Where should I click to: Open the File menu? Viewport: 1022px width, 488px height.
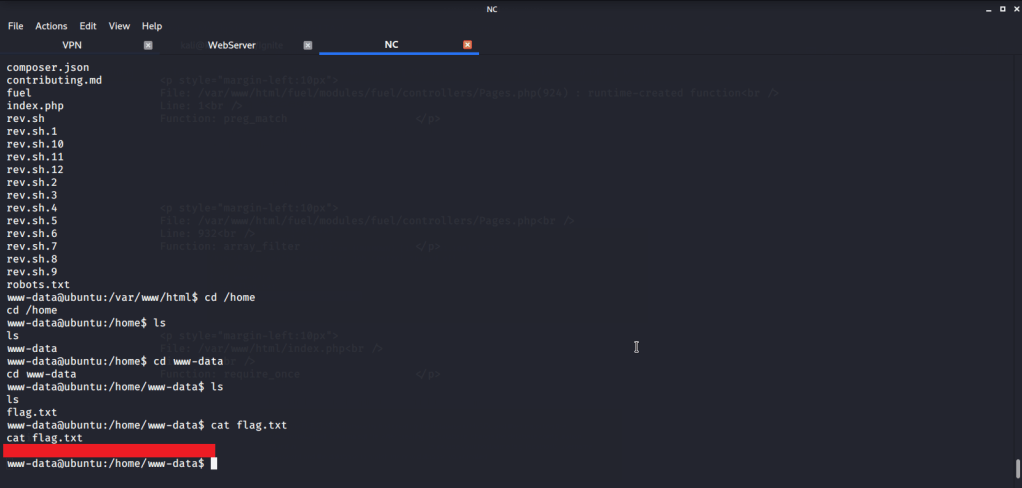pyautogui.click(x=15, y=26)
